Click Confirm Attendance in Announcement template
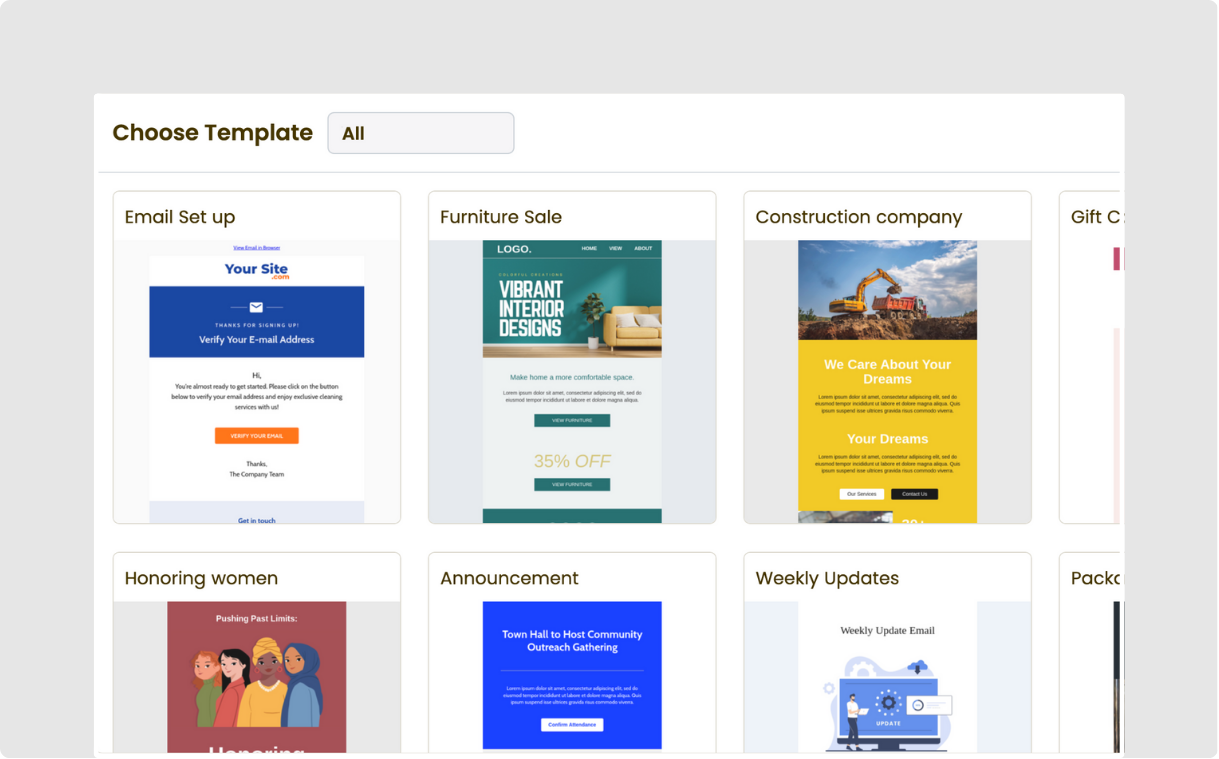The width and height of the screenshot is (1219, 759). [x=572, y=723]
